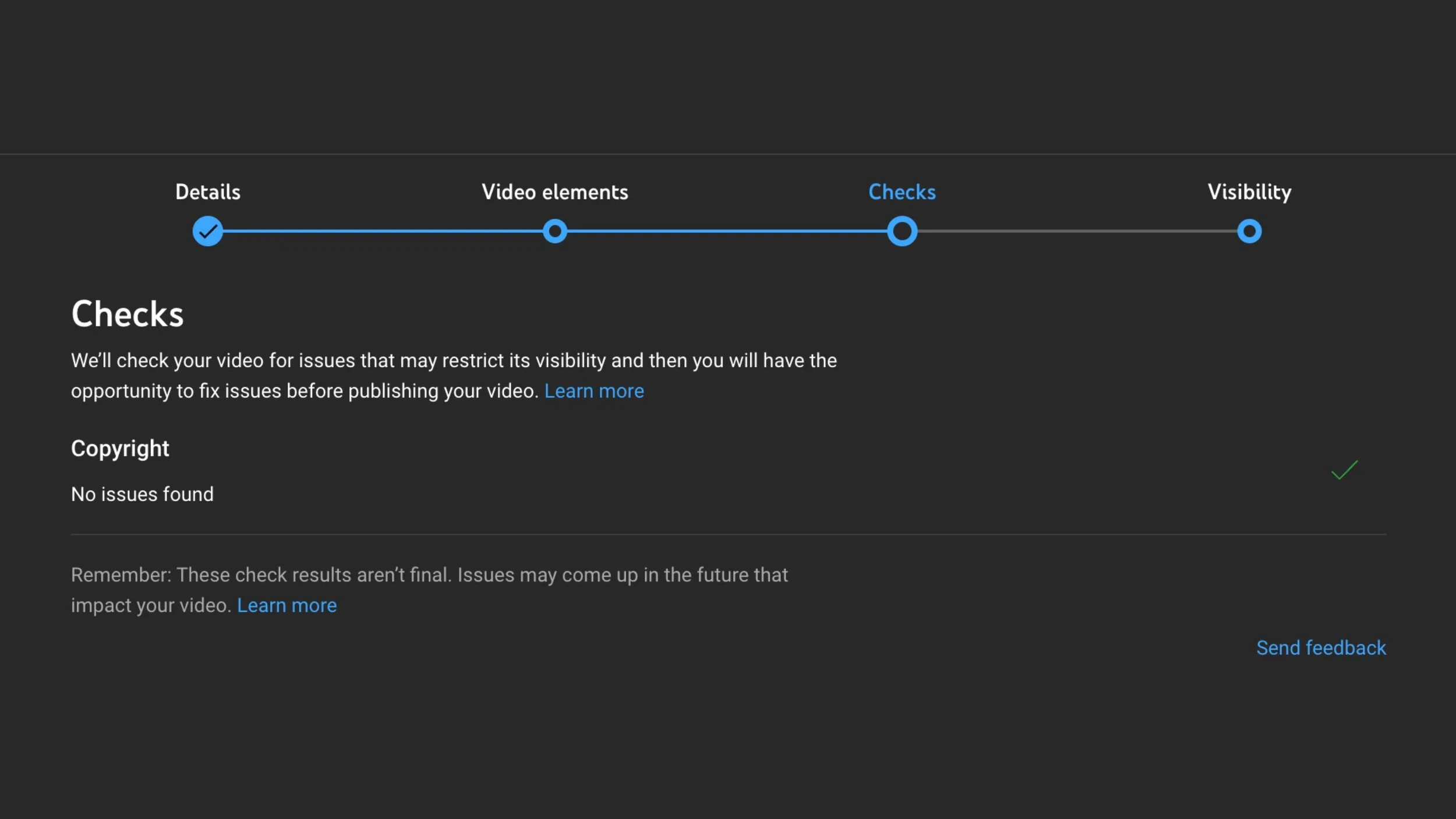Screen dimensions: 1456x819
Task: Click the Copyright section heading
Action: 120,449
